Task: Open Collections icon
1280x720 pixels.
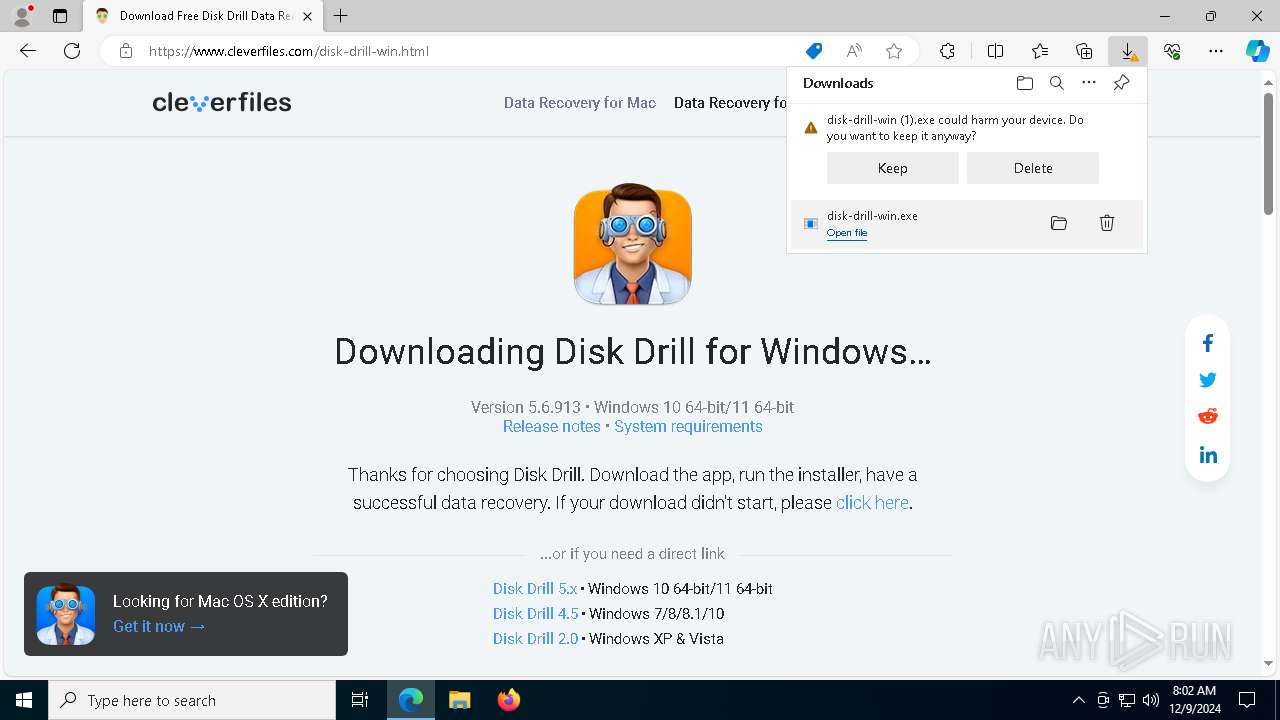Action: click(x=1084, y=51)
